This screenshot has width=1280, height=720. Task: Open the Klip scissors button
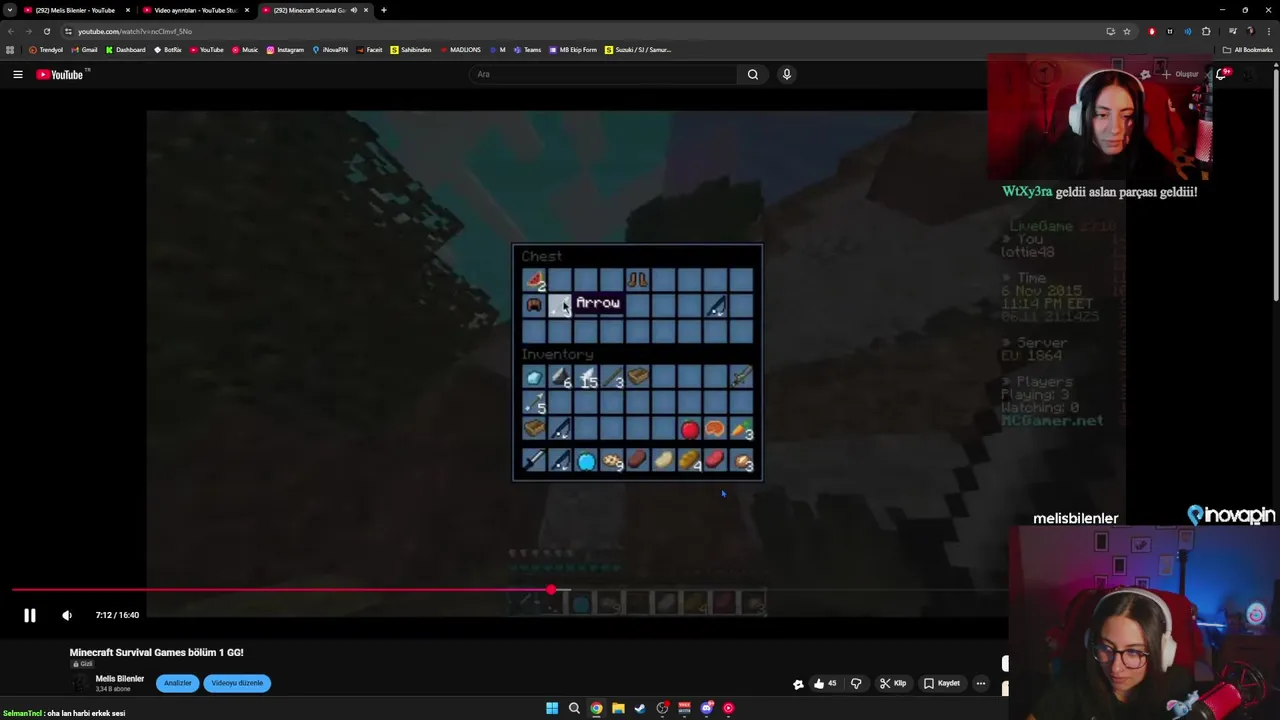click(x=893, y=683)
